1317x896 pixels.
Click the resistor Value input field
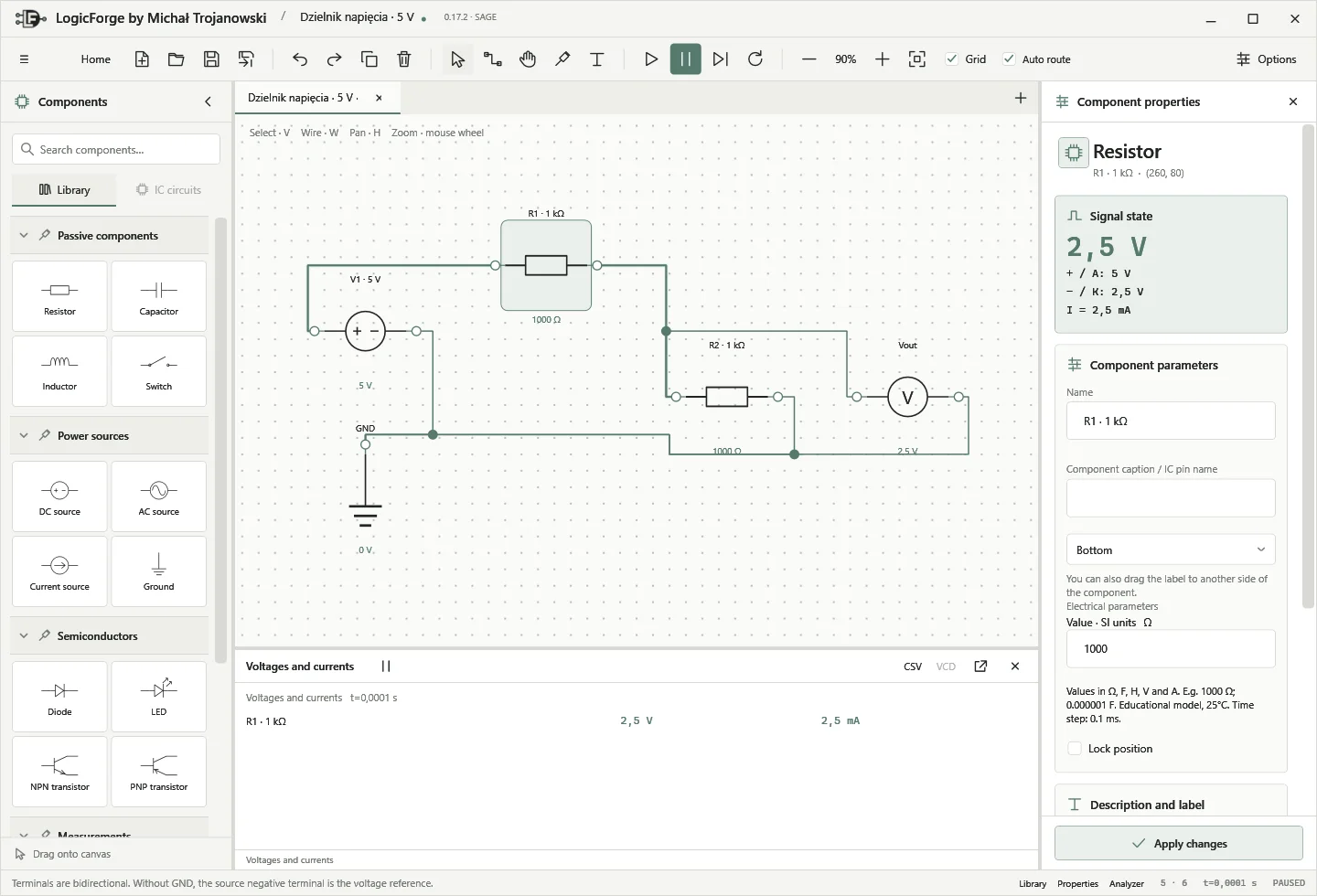[1171, 649]
